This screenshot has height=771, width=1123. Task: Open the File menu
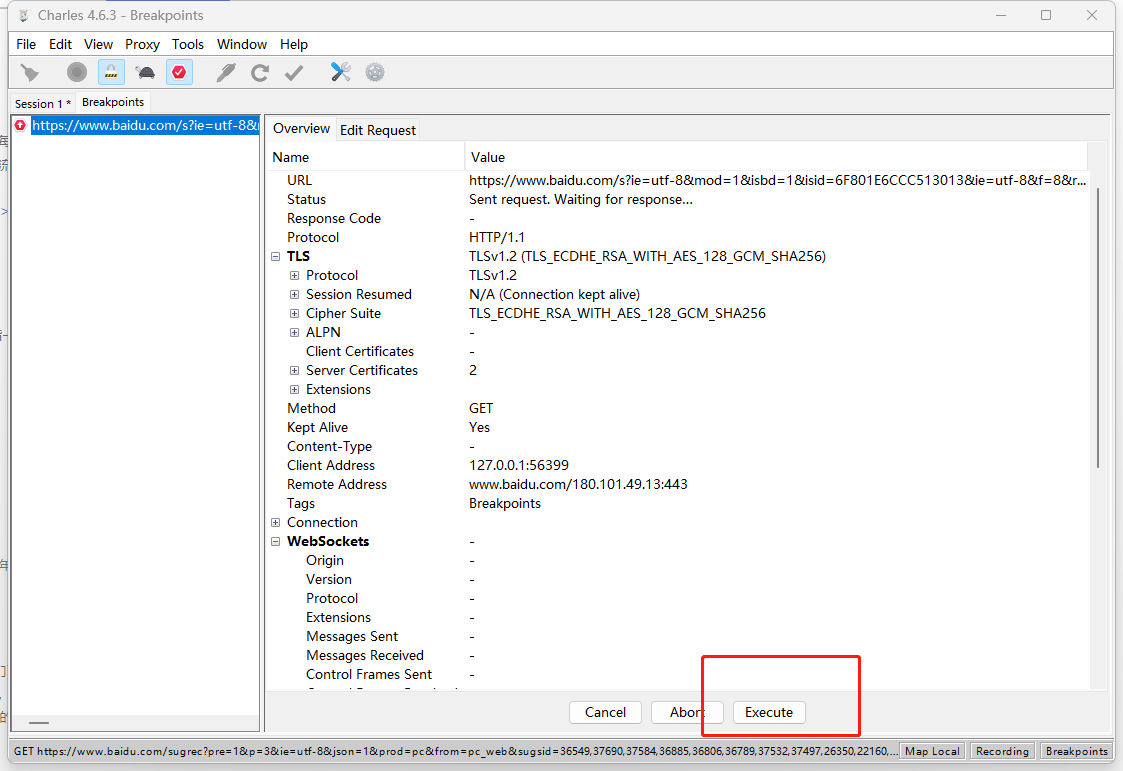26,44
